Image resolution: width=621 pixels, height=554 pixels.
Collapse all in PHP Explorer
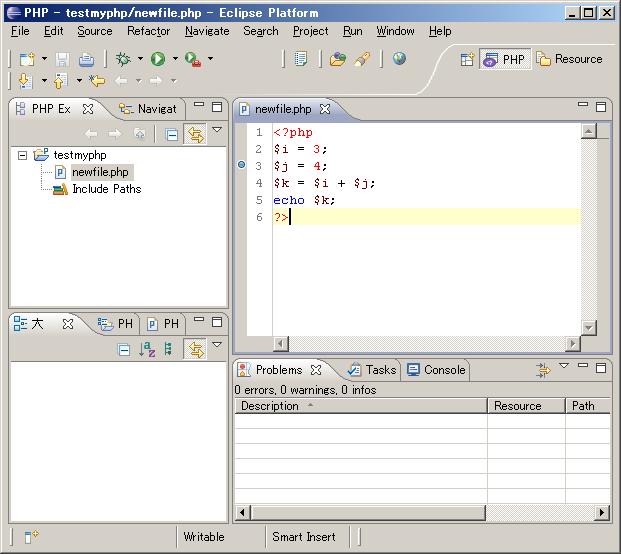pos(172,134)
